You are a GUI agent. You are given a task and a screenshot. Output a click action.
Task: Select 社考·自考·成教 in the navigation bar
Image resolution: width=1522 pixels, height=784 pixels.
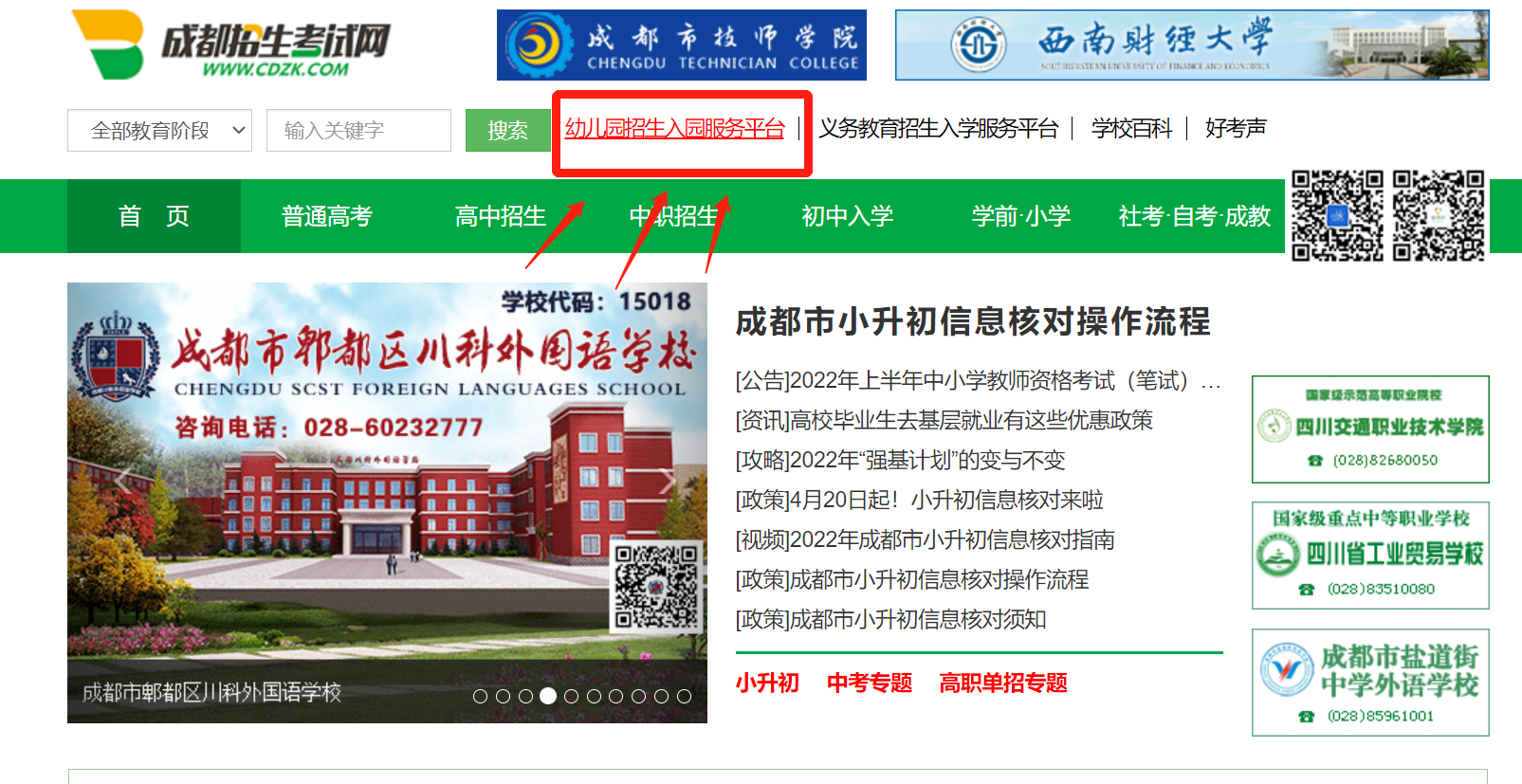click(x=1195, y=216)
